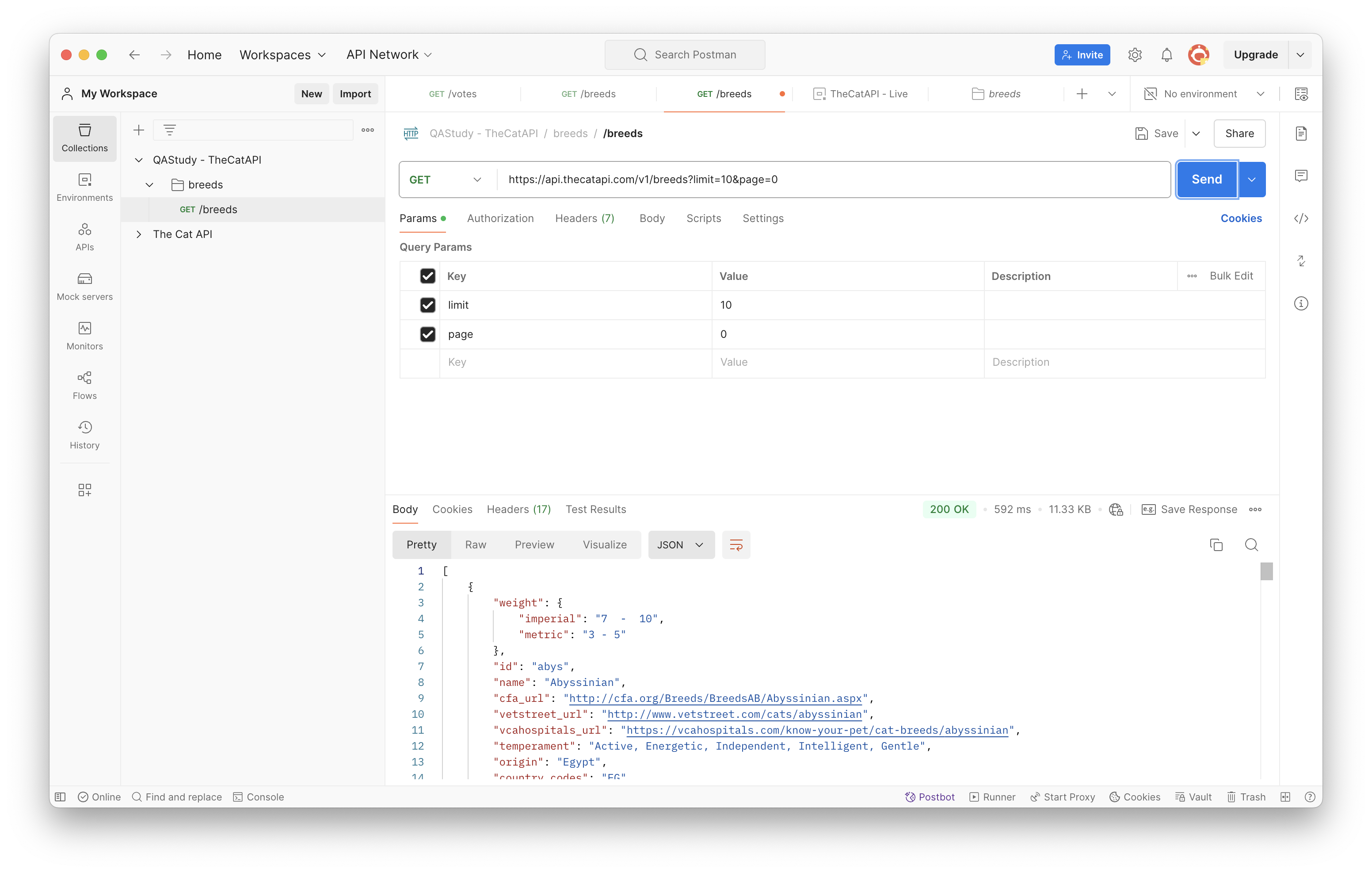Click the Send button
Image resolution: width=1372 pixels, height=873 pixels.
[x=1206, y=180]
